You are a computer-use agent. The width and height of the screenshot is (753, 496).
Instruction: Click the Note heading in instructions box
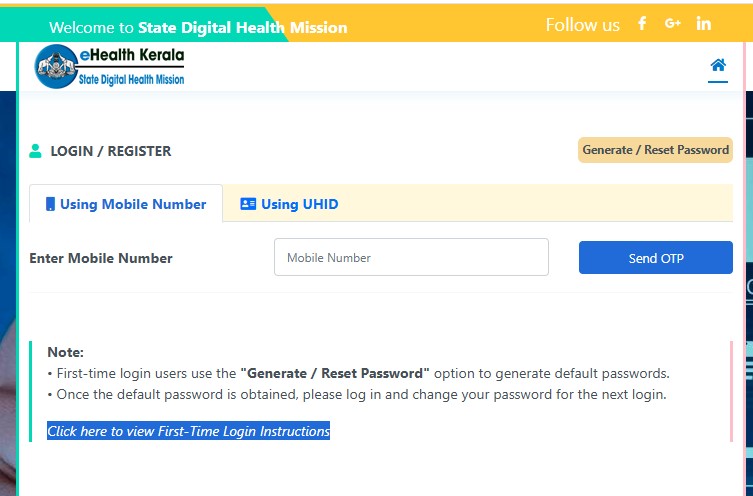point(65,352)
